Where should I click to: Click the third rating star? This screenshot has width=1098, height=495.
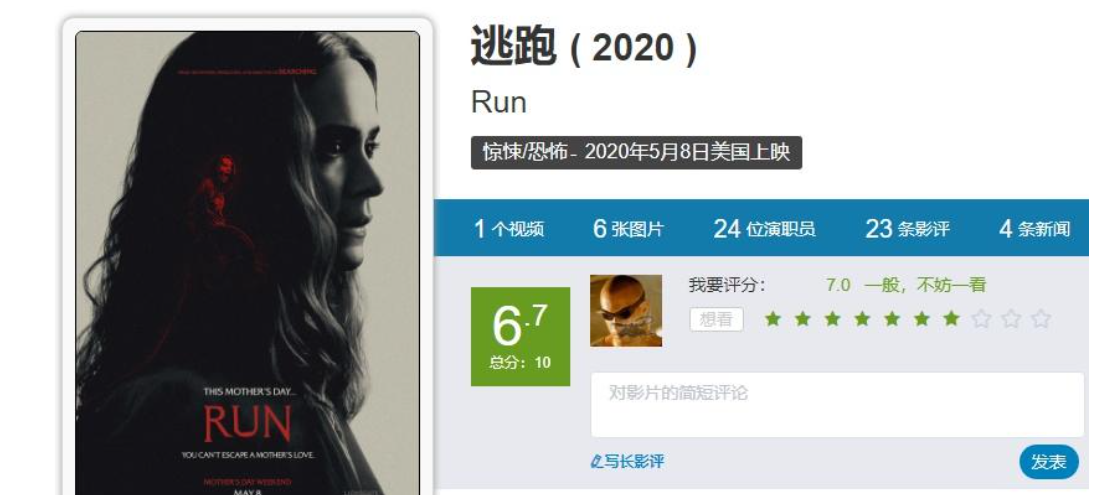pos(833,319)
